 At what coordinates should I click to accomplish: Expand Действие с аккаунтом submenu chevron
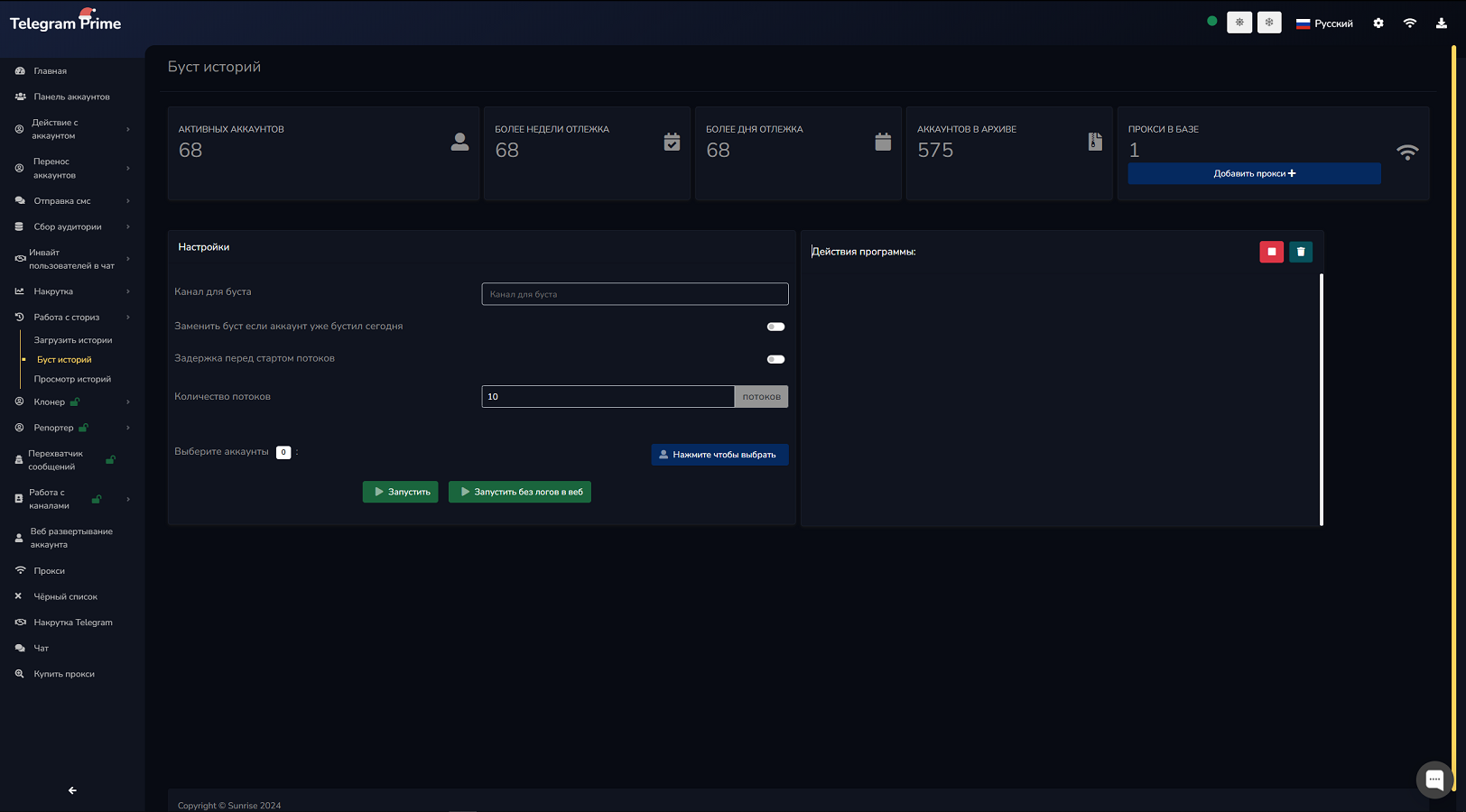pyautogui.click(x=128, y=129)
